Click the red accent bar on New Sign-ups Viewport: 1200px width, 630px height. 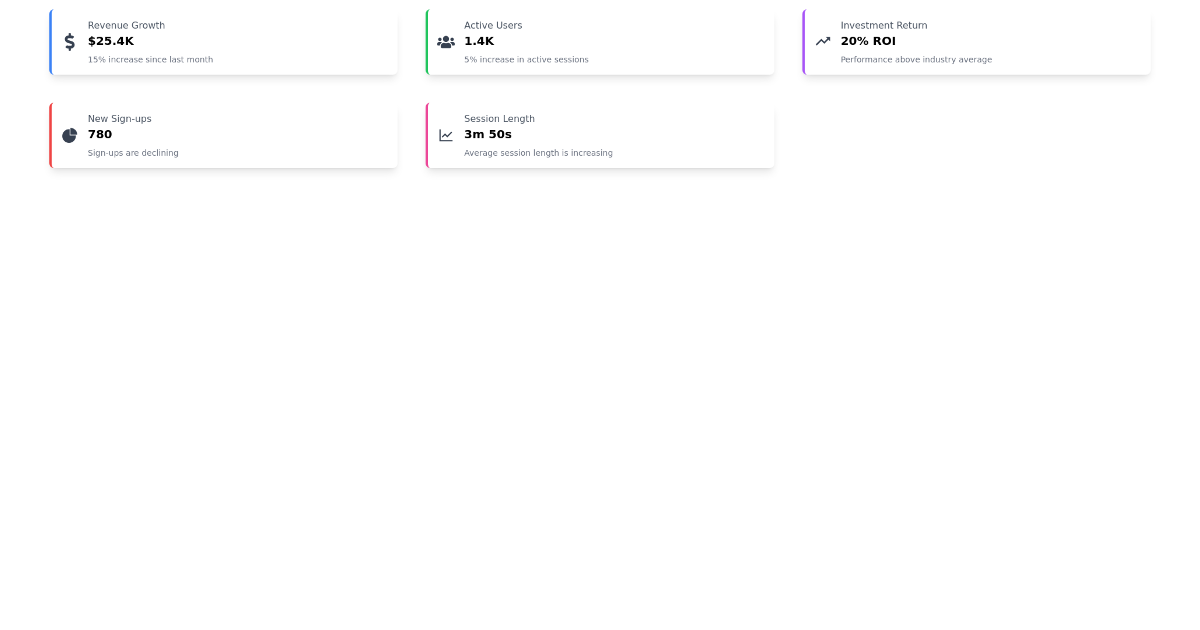pos(50,135)
